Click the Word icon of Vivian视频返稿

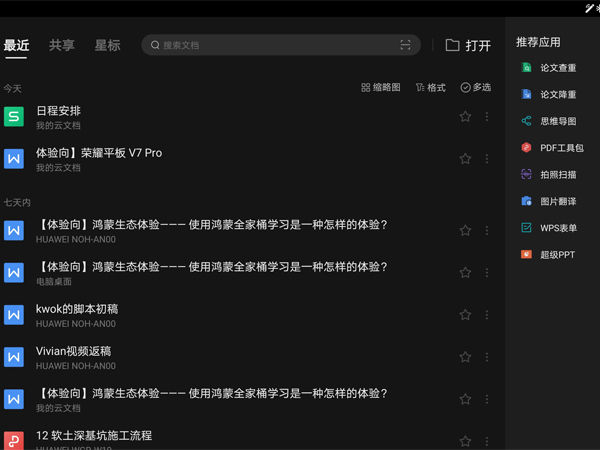point(14,357)
